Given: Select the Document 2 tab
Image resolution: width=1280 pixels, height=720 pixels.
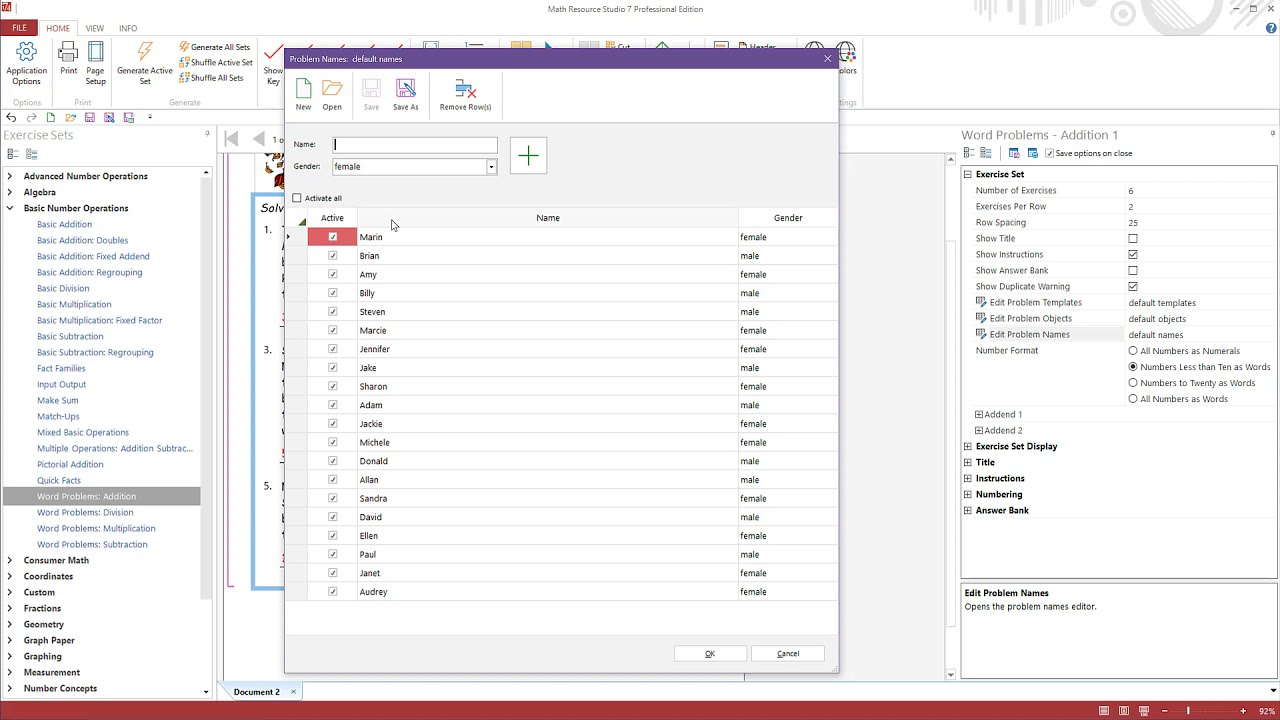Looking at the screenshot, I should [257, 692].
